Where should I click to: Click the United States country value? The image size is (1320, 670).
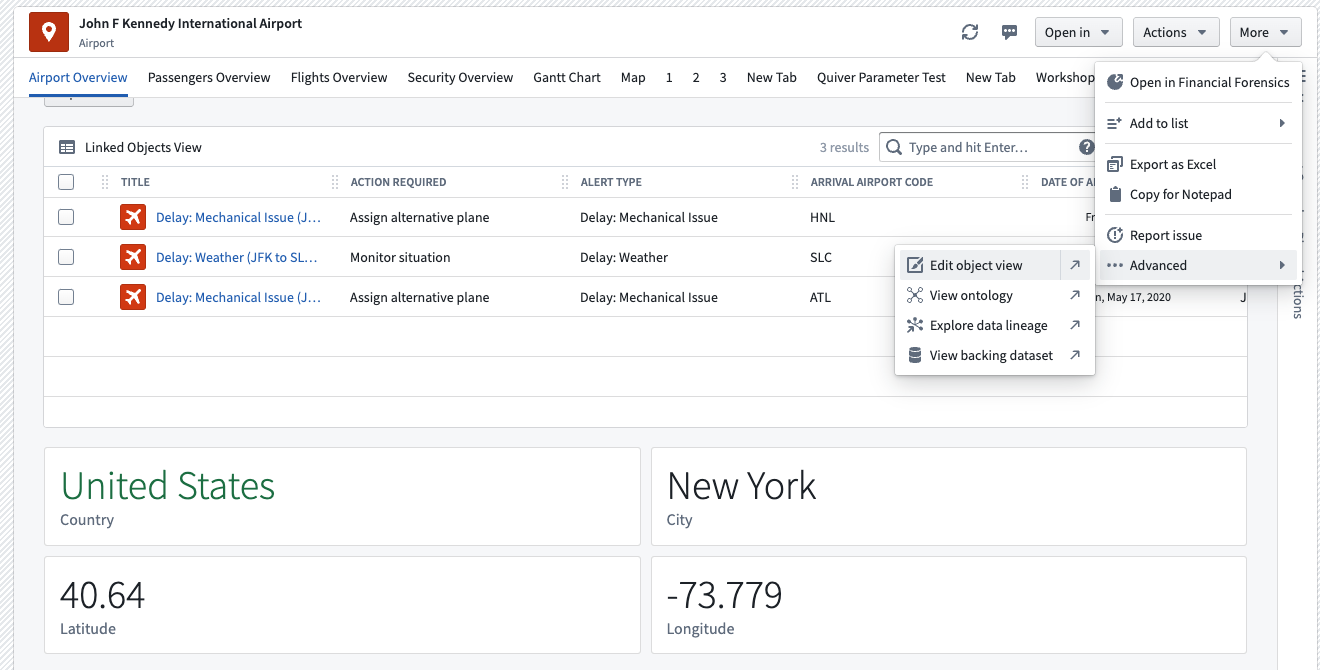coord(168,486)
